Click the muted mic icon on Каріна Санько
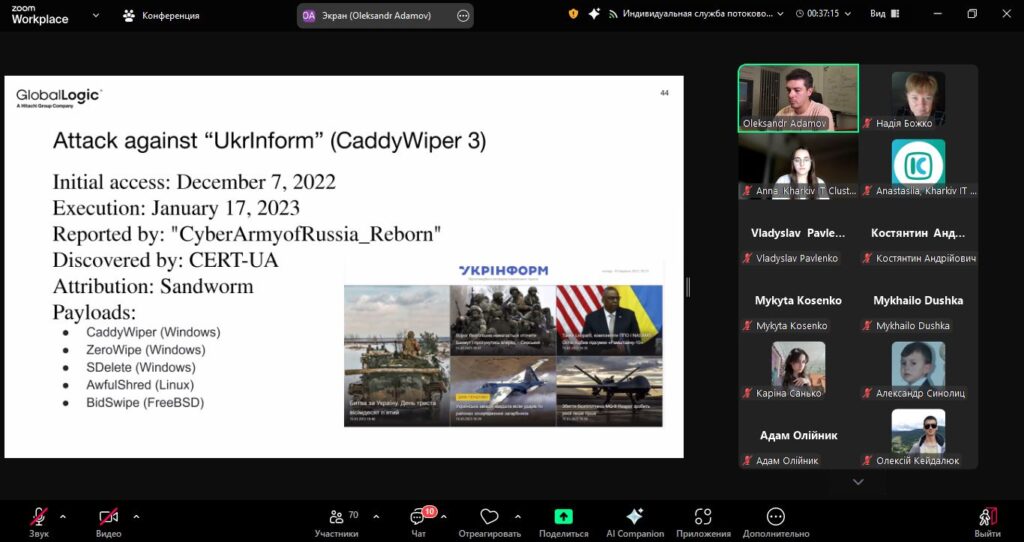Screen dimensions: 1024x542 747,393
